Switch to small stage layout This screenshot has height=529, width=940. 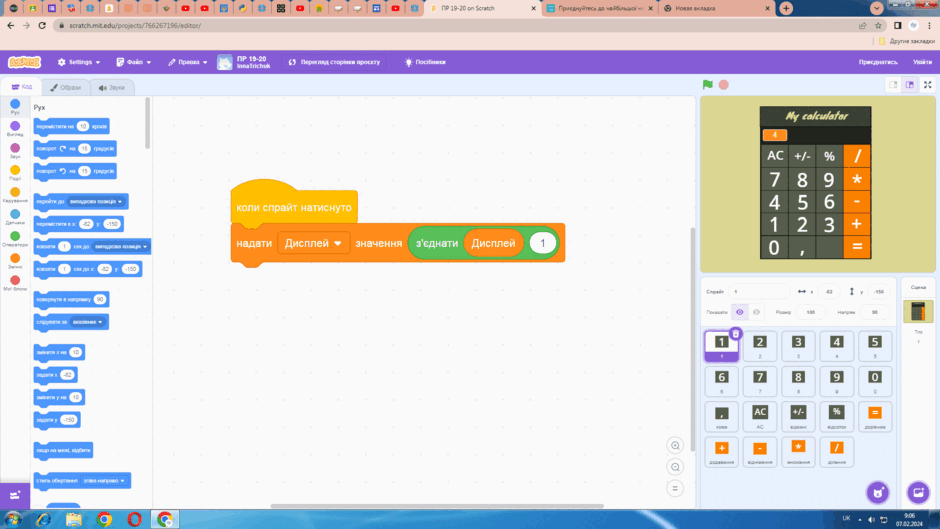[x=893, y=85]
